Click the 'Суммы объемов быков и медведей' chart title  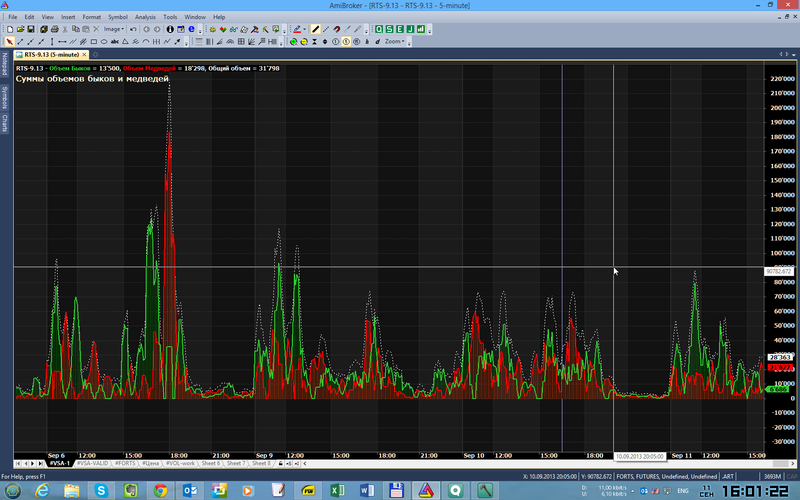(x=92, y=79)
